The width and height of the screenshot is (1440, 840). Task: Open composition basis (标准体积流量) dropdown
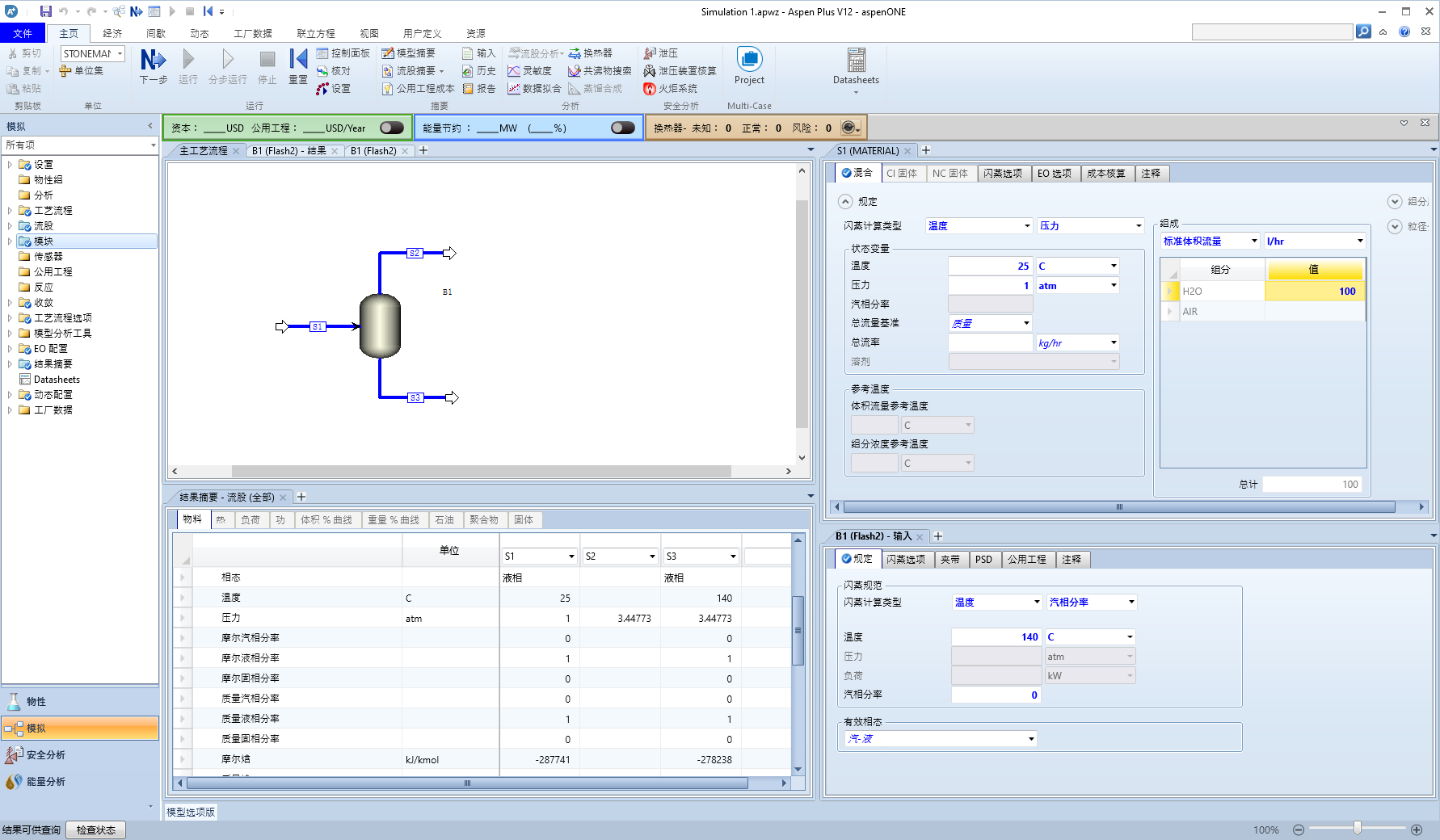(x=1254, y=241)
